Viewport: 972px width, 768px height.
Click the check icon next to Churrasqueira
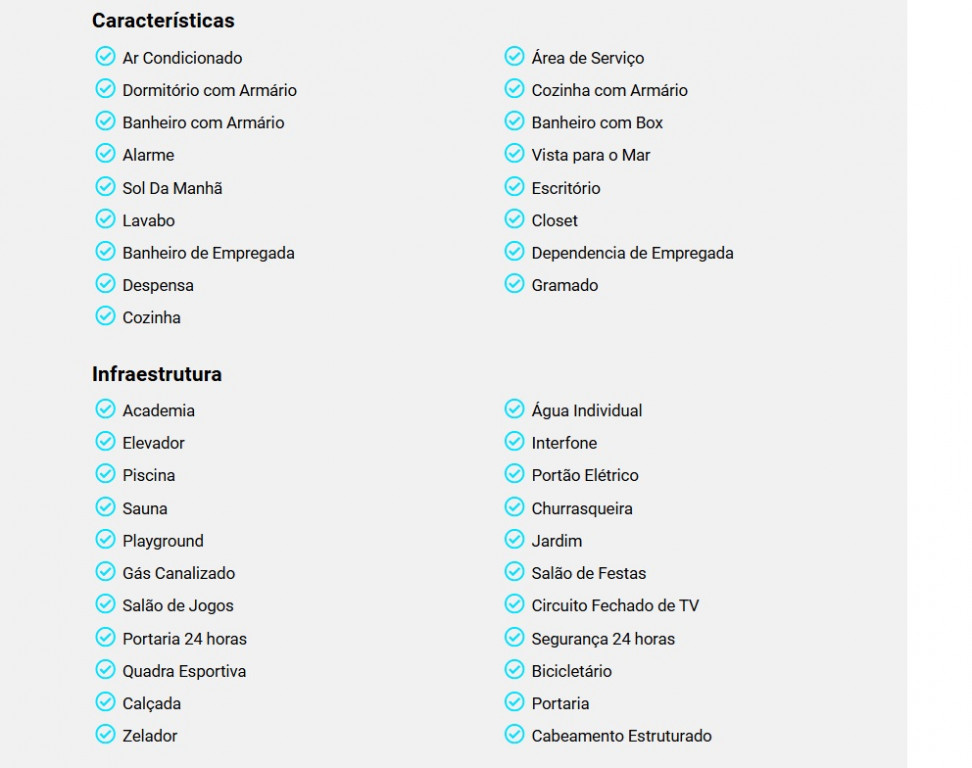[514, 507]
